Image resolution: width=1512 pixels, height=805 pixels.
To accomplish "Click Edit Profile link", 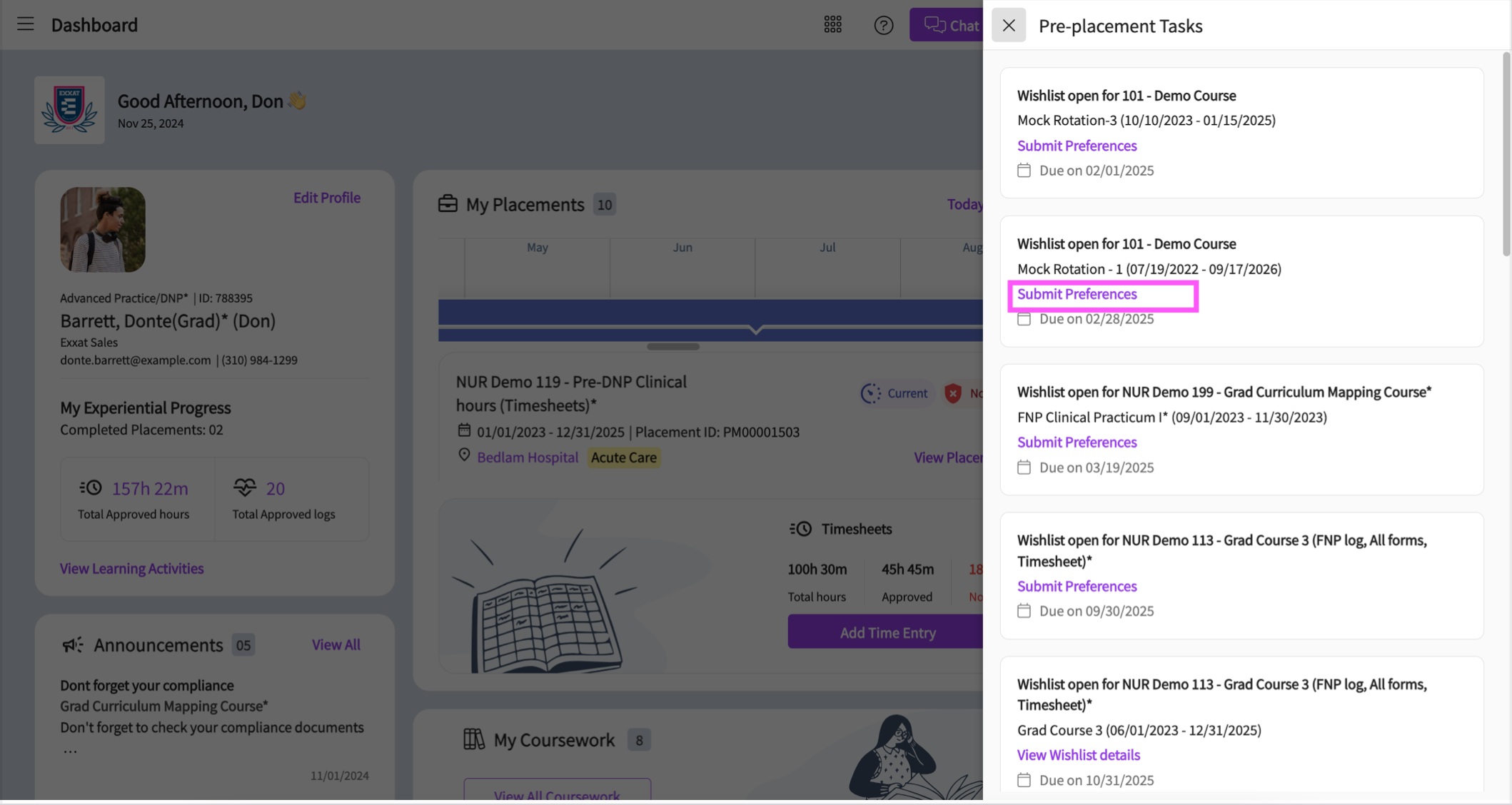I will pos(326,198).
